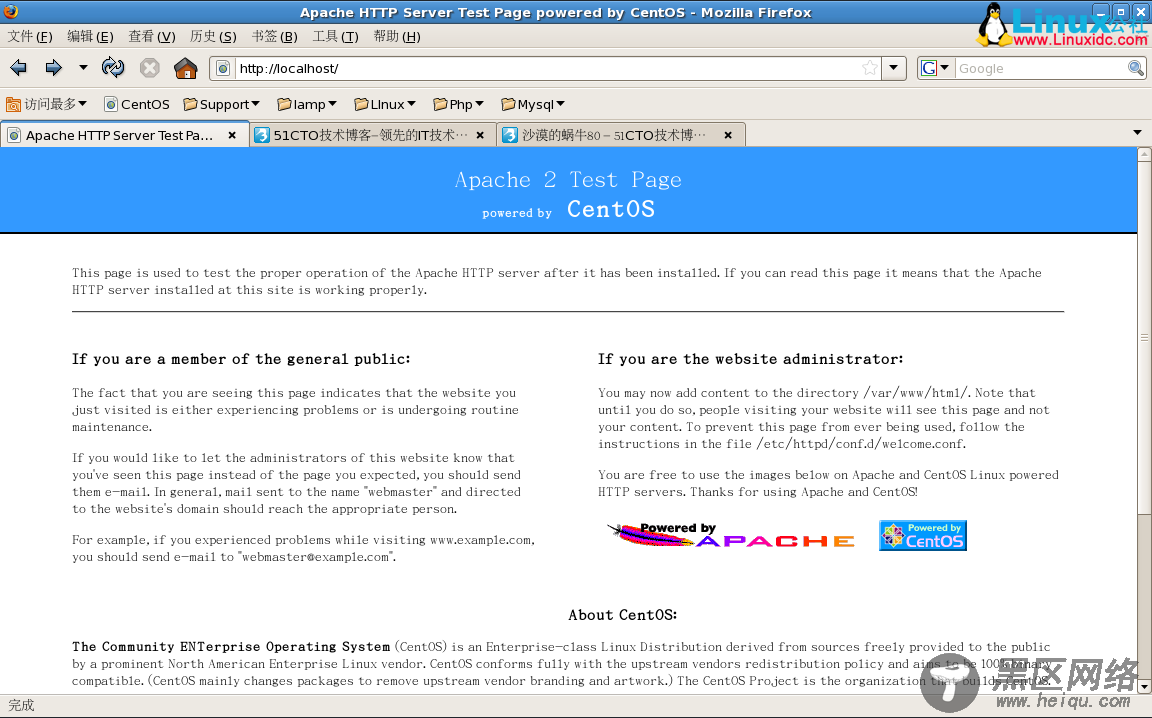Click the 'About CentOS:' heading

(622, 615)
